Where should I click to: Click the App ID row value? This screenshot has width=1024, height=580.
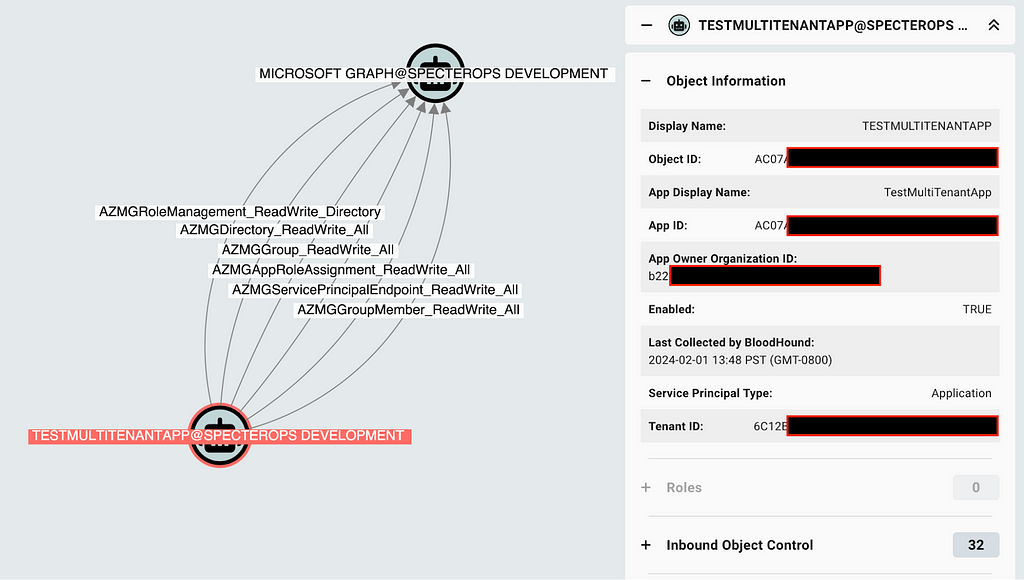876,225
